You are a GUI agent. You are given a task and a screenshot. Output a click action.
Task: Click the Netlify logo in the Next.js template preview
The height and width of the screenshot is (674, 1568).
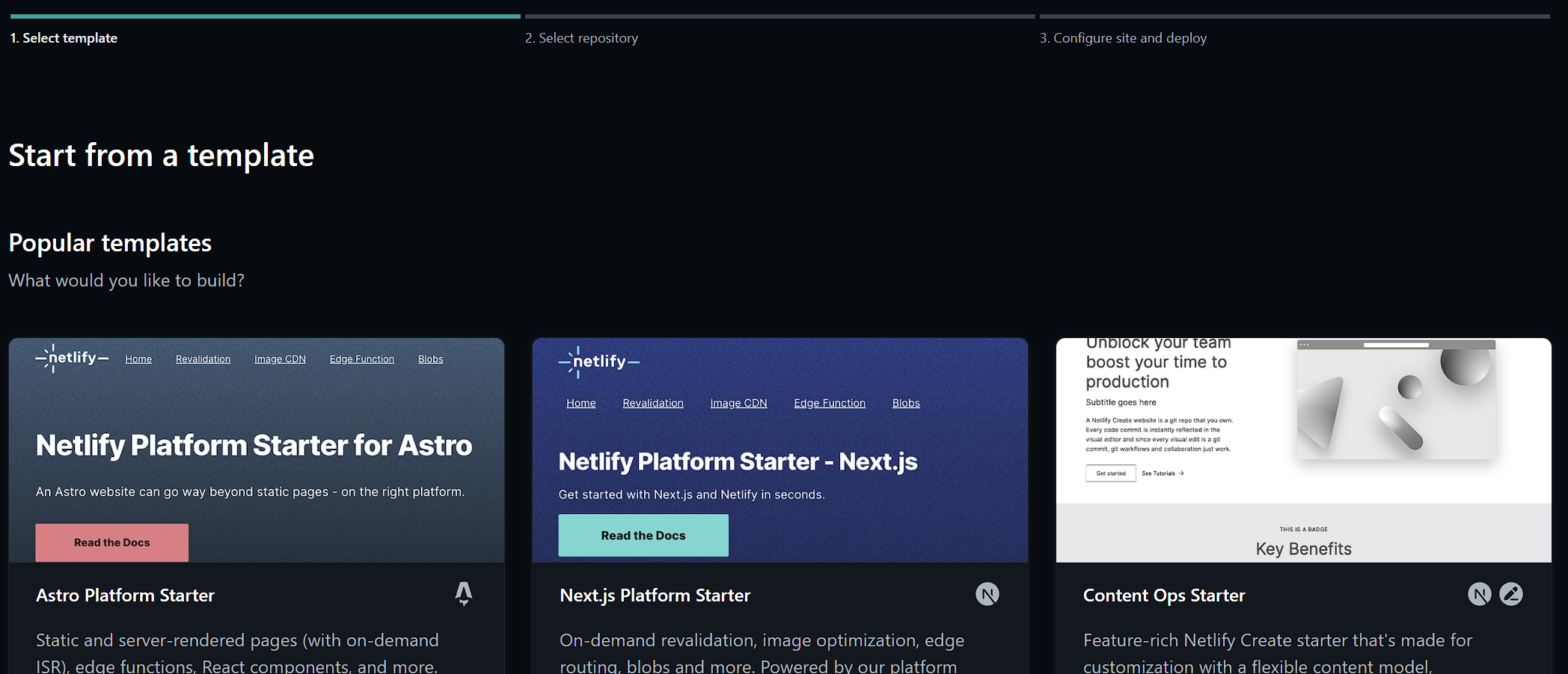click(598, 362)
